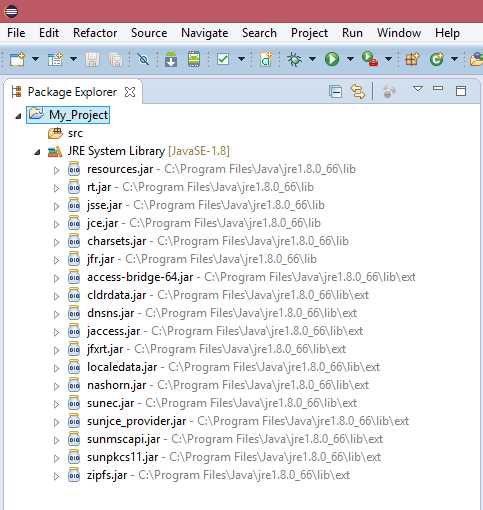The width and height of the screenshot is (483, 510).
Task: Click the green Run button icon
Action: 332,59
